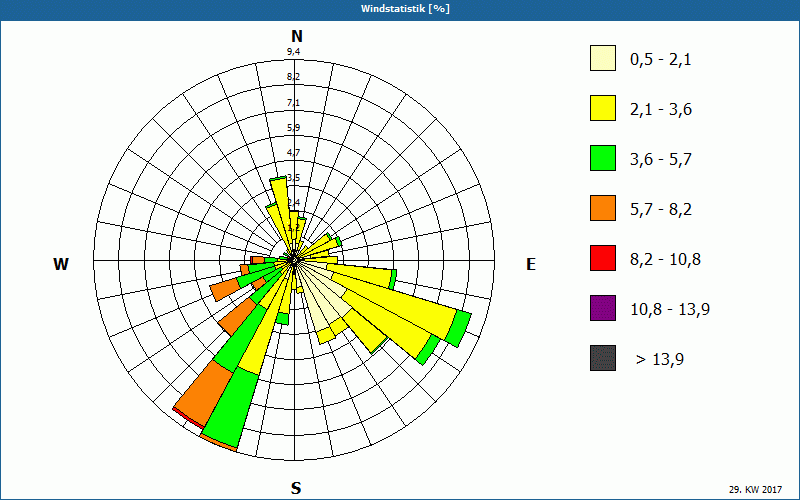Click the E compass label
800x500 pixels.
pos(531,264)
